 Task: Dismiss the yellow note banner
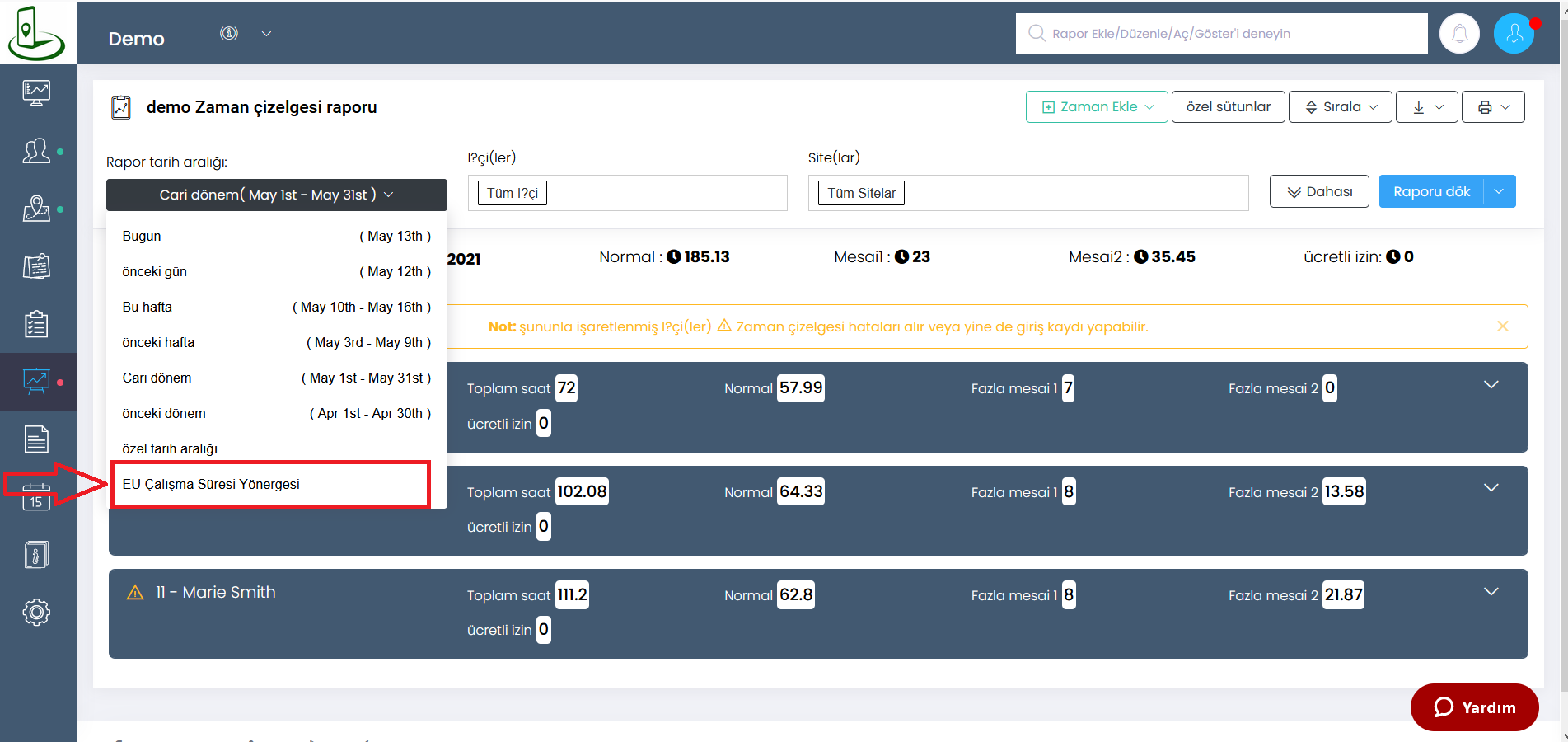[x=1502, y=326]
